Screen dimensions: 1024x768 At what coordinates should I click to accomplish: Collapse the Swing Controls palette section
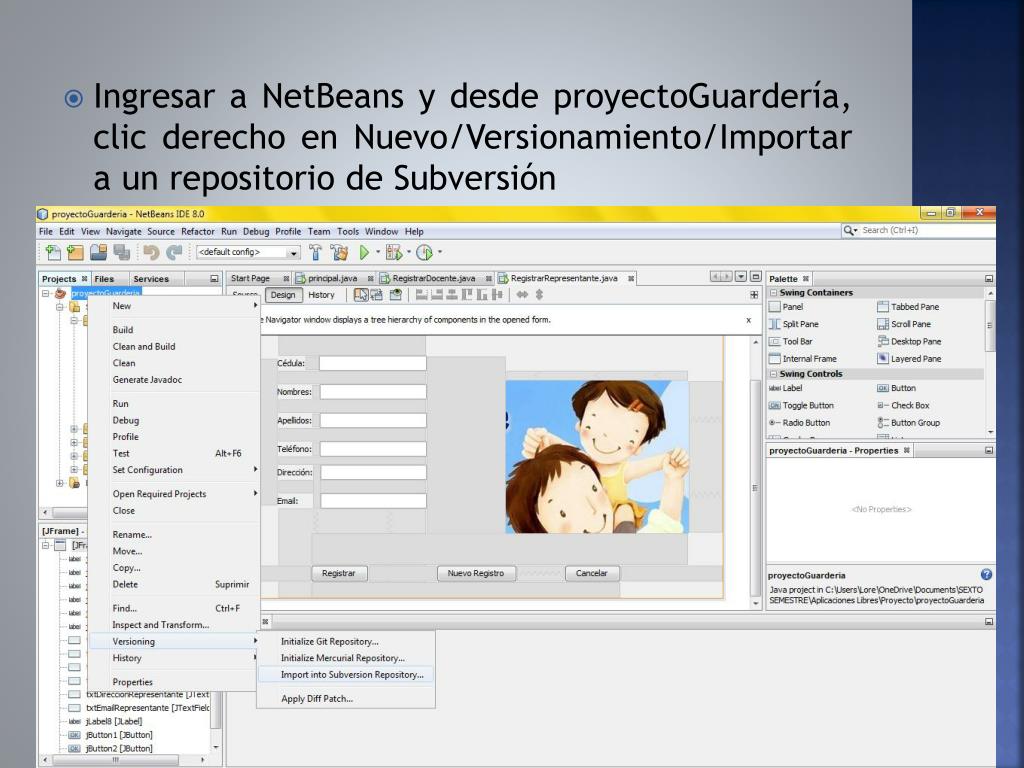click(x=774, y=374)
